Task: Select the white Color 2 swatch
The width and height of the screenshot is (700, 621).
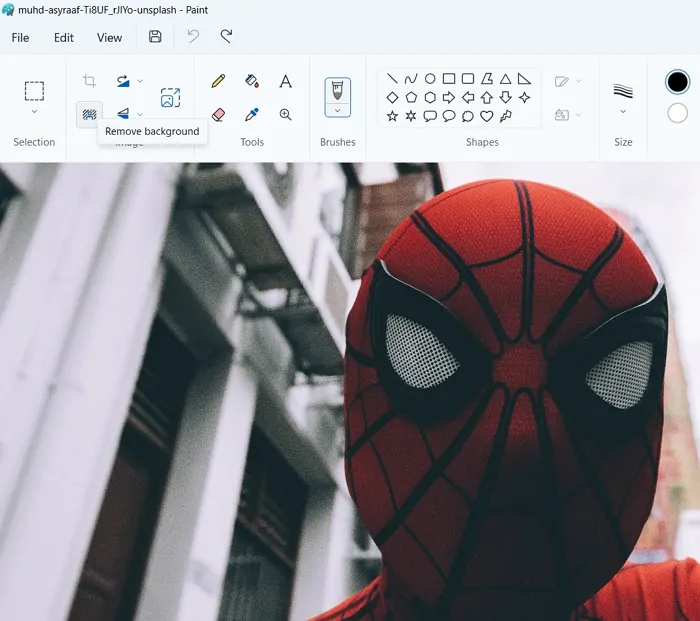Action: 677,113
